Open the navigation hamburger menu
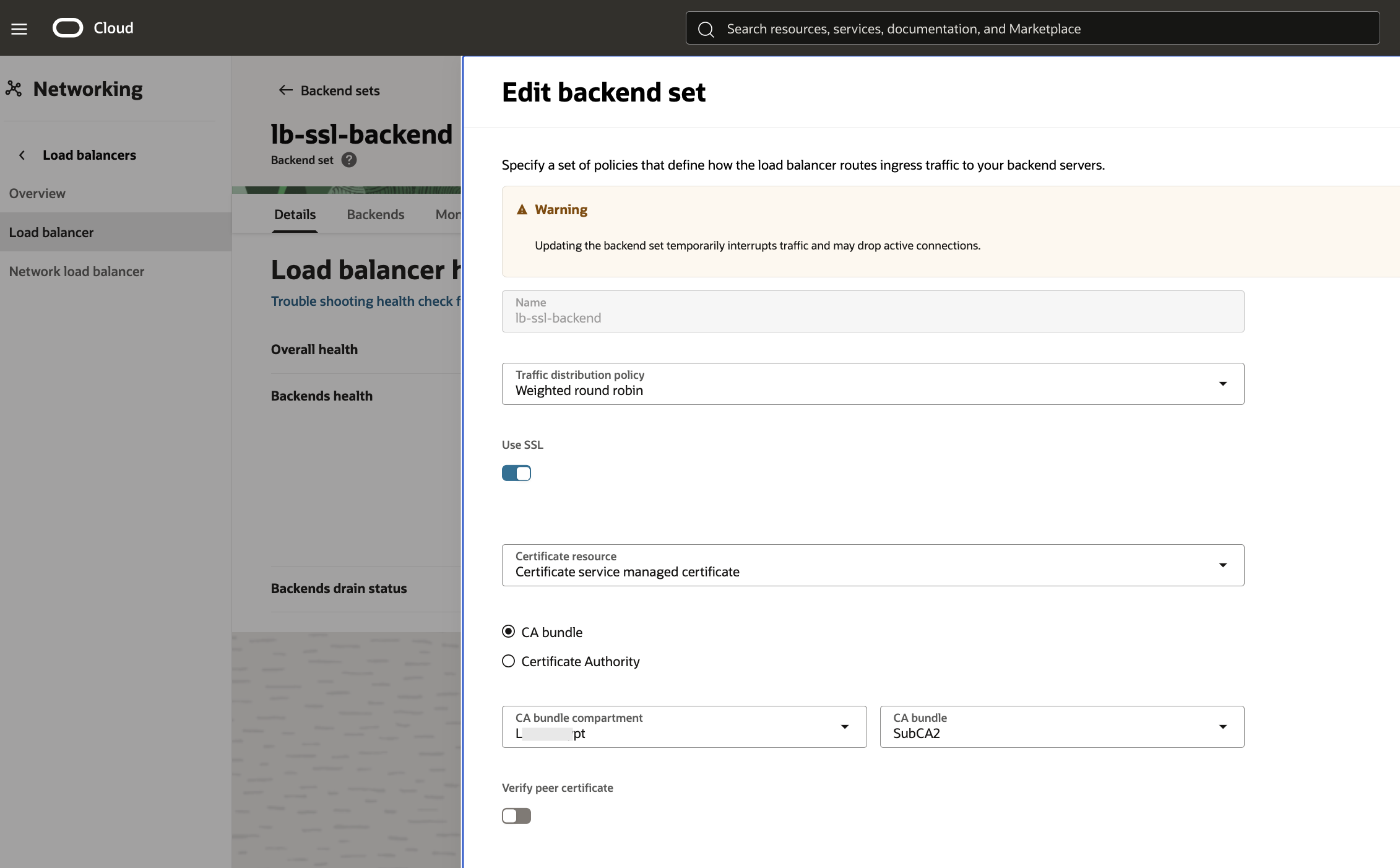Screen dimensions: 1400x868 (x=19, y=28)
